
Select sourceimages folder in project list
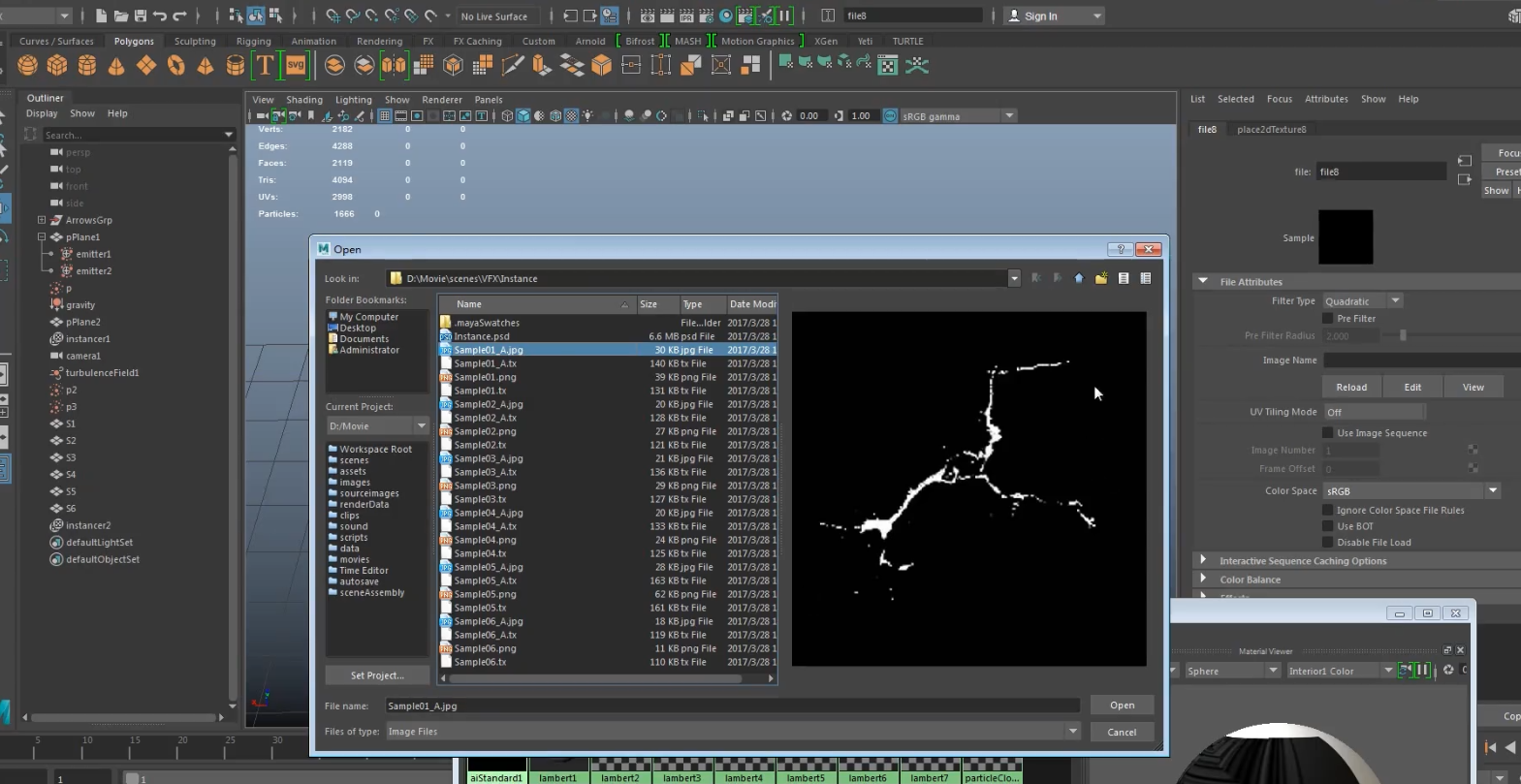pos(368,493)
